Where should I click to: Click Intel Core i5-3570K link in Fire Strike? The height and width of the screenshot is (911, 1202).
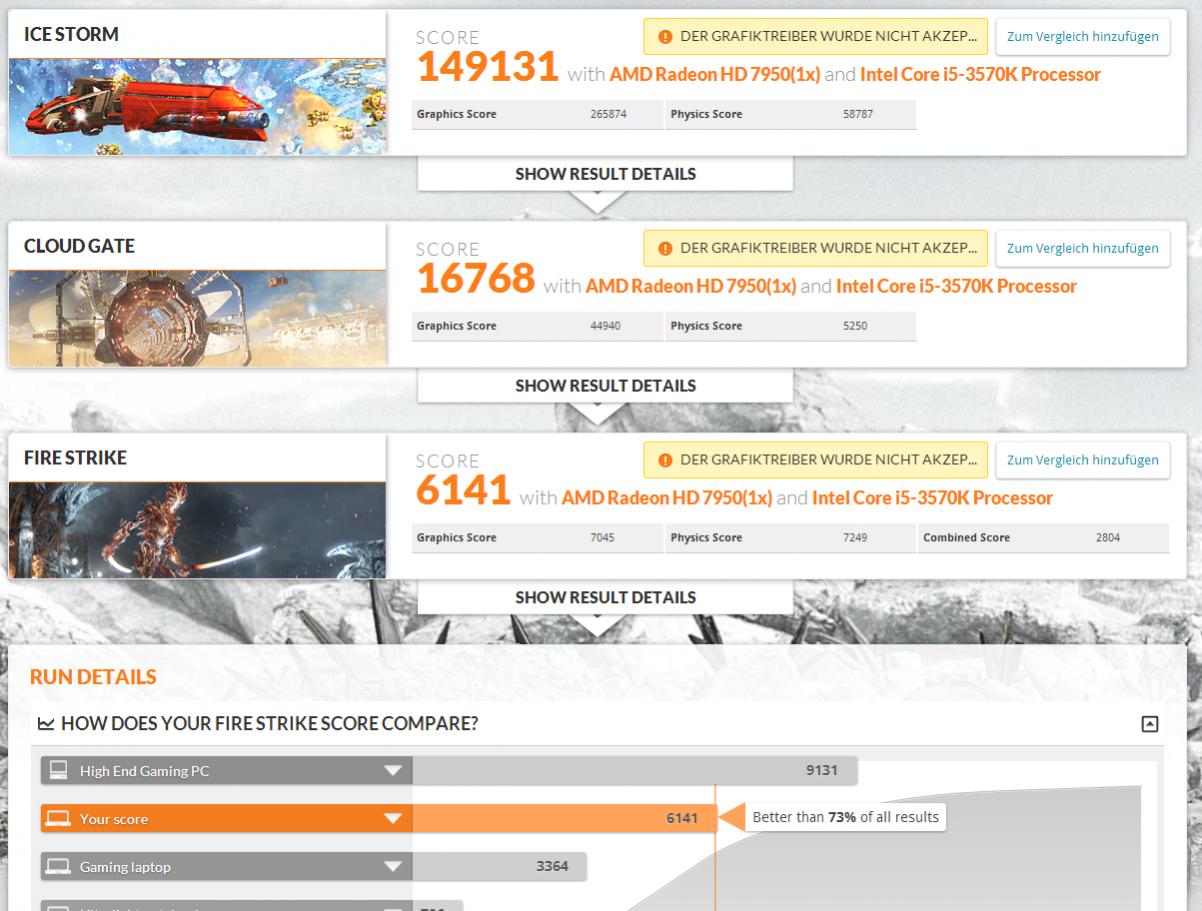(x=933, y=499)
